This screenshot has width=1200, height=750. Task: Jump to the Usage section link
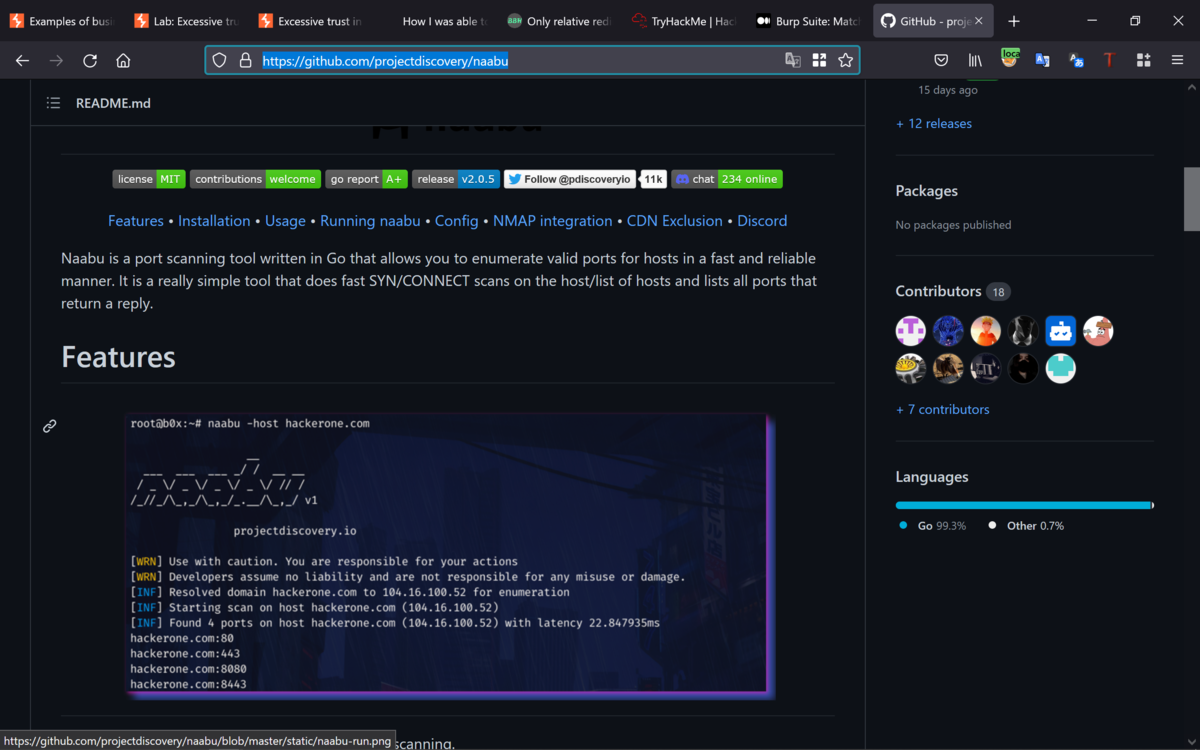tap(285, 221)
